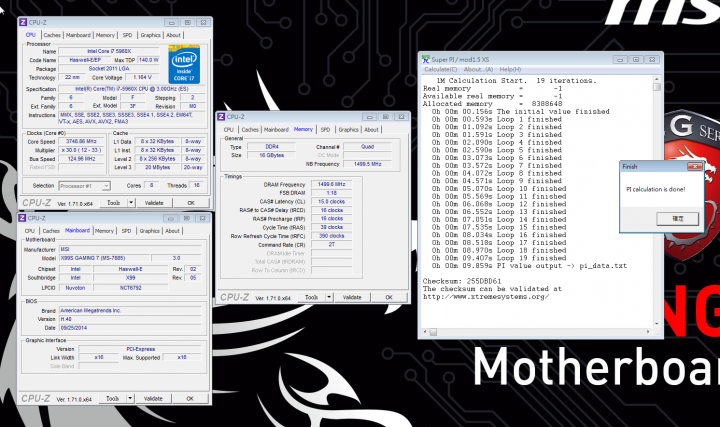
Task: Expand Tools dropdown arrow in Mainboard window
Action: click(x=130, y=399)
